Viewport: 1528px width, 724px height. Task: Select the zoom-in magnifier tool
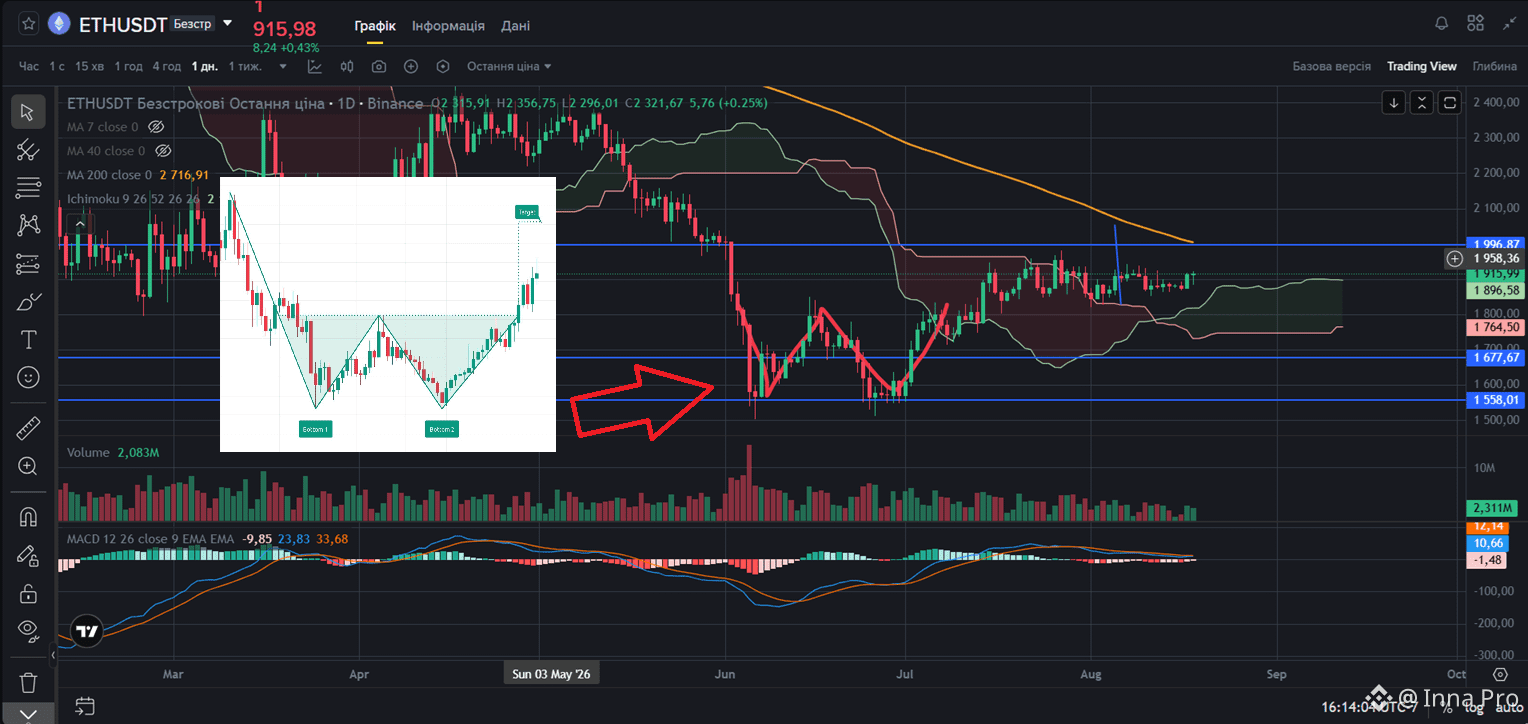28,466
